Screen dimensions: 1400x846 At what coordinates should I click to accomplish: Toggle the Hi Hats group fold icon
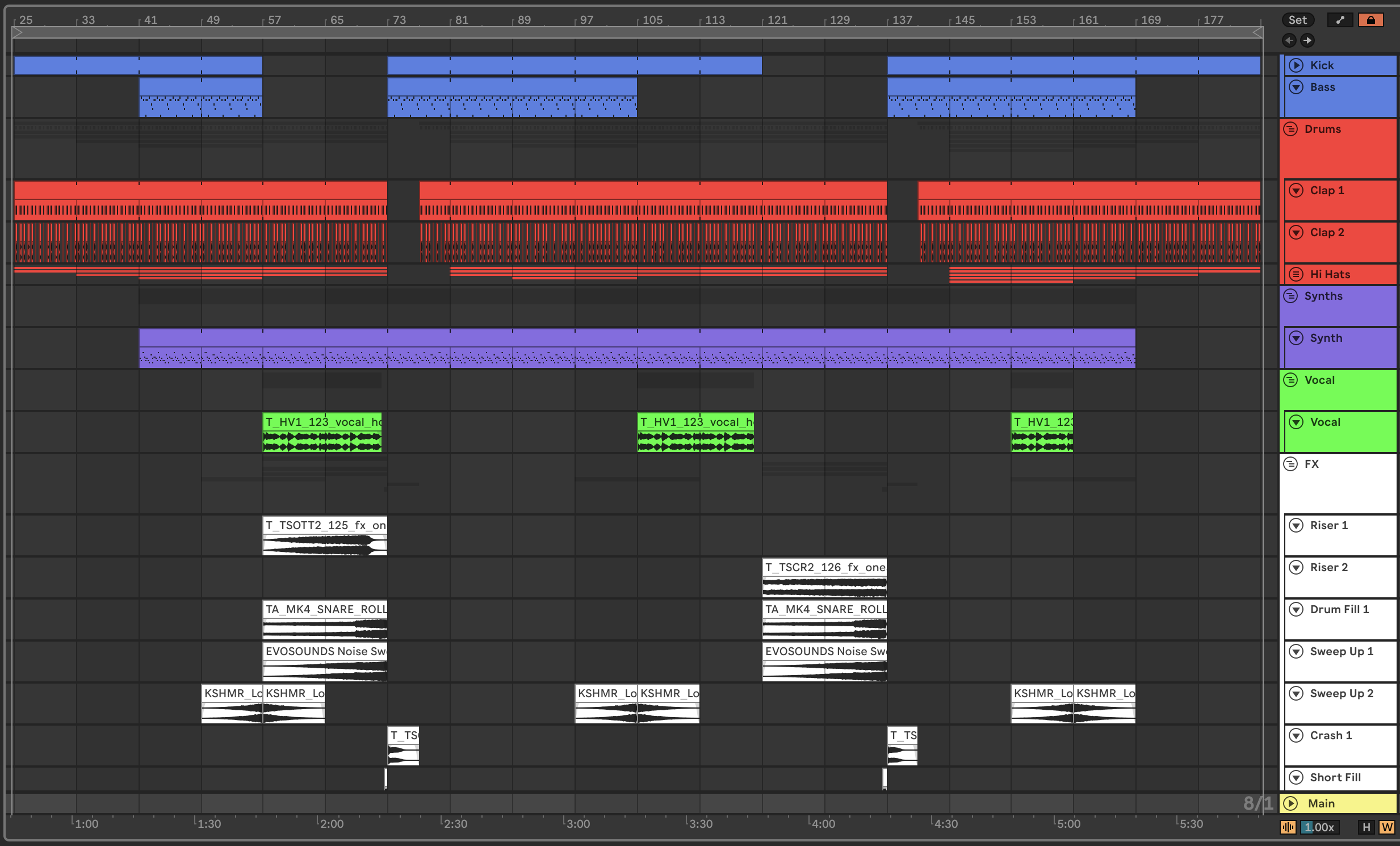coord(1296,274)
